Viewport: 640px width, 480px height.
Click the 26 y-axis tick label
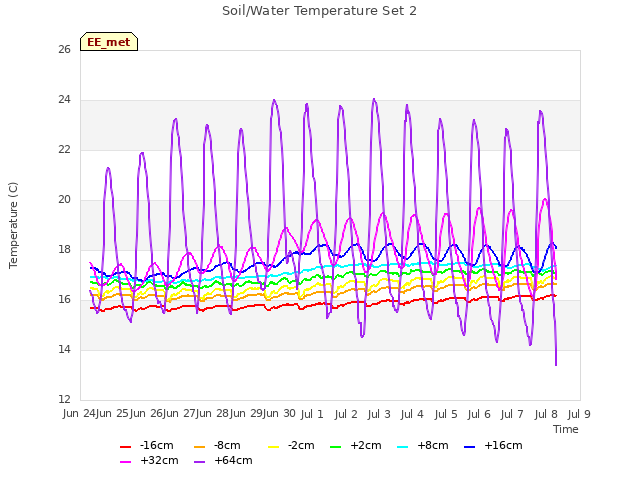pyautogui.click(x=64, y=49)
